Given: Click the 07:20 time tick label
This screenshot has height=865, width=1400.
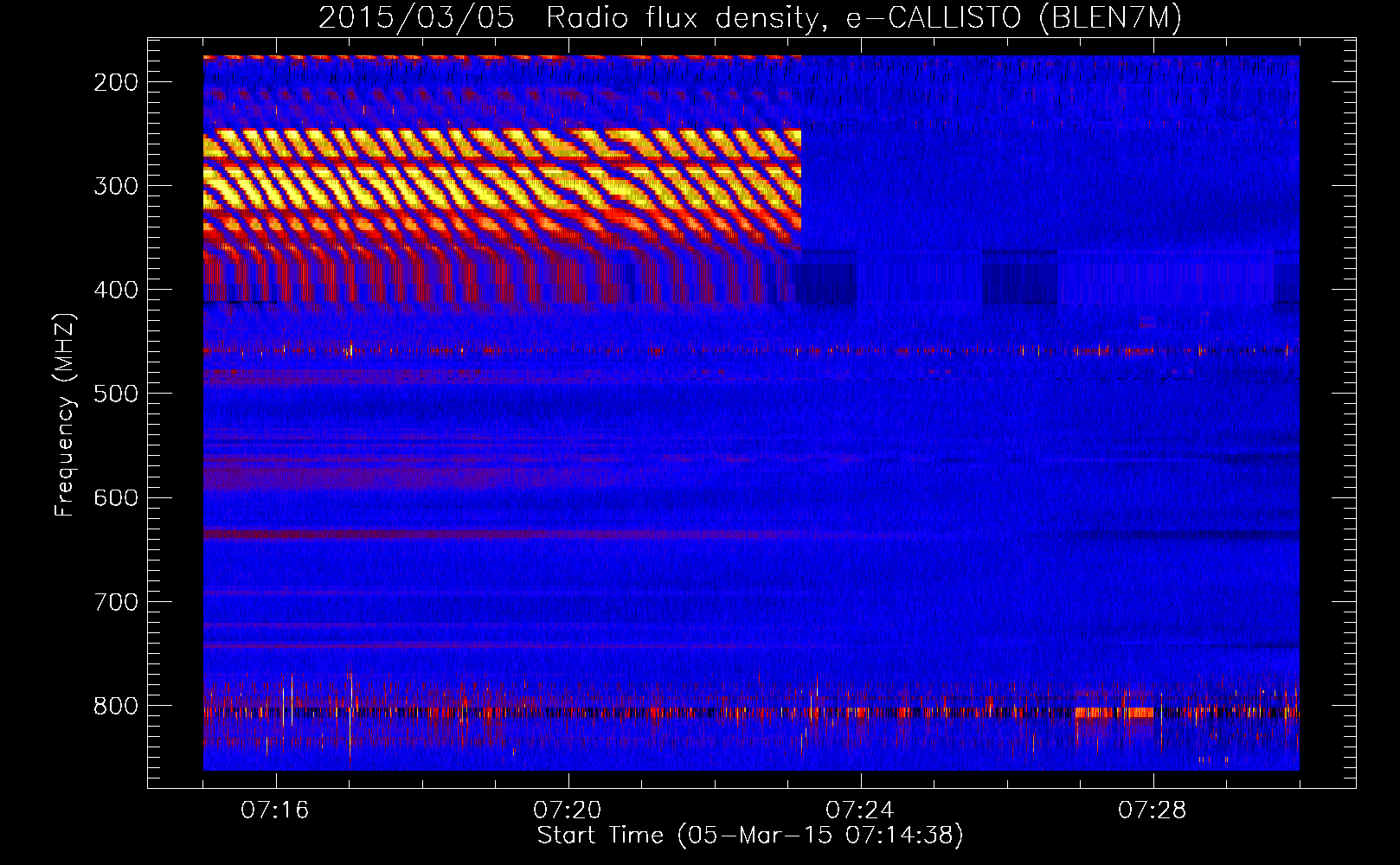Looking at the screenshot, I should click(568, 811).
